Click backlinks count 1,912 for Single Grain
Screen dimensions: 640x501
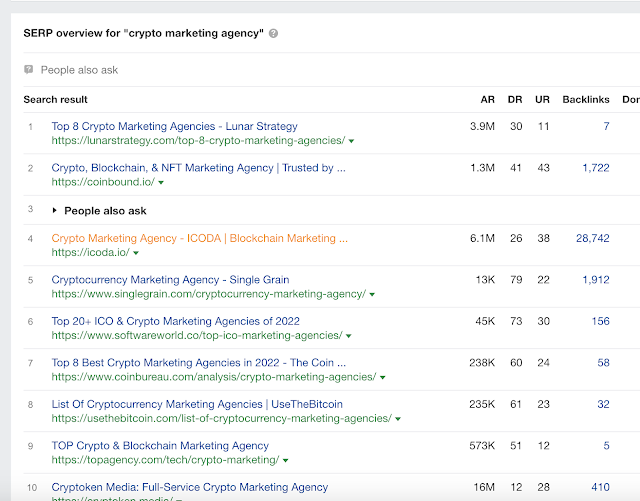[x=596, y=280]
